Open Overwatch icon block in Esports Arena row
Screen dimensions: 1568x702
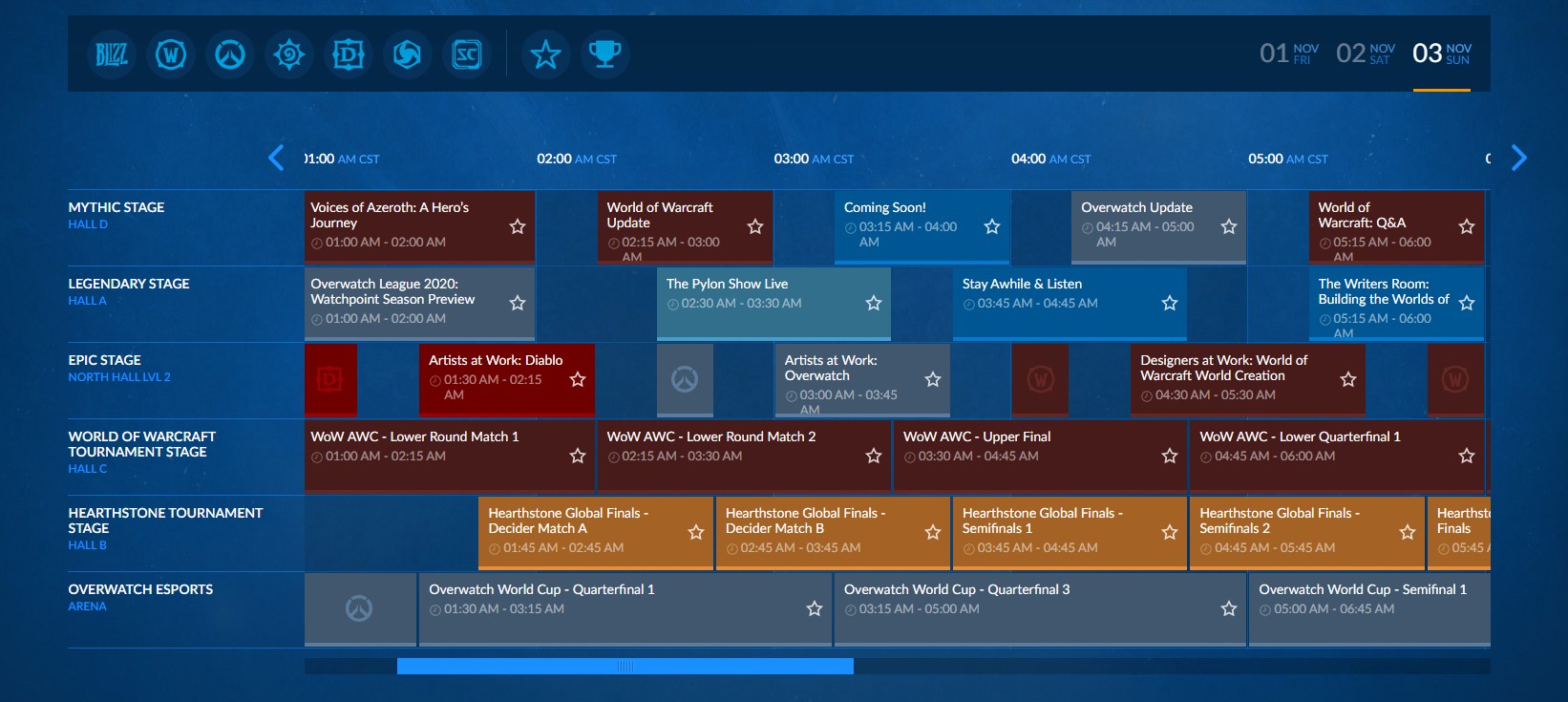pos(360,609)
